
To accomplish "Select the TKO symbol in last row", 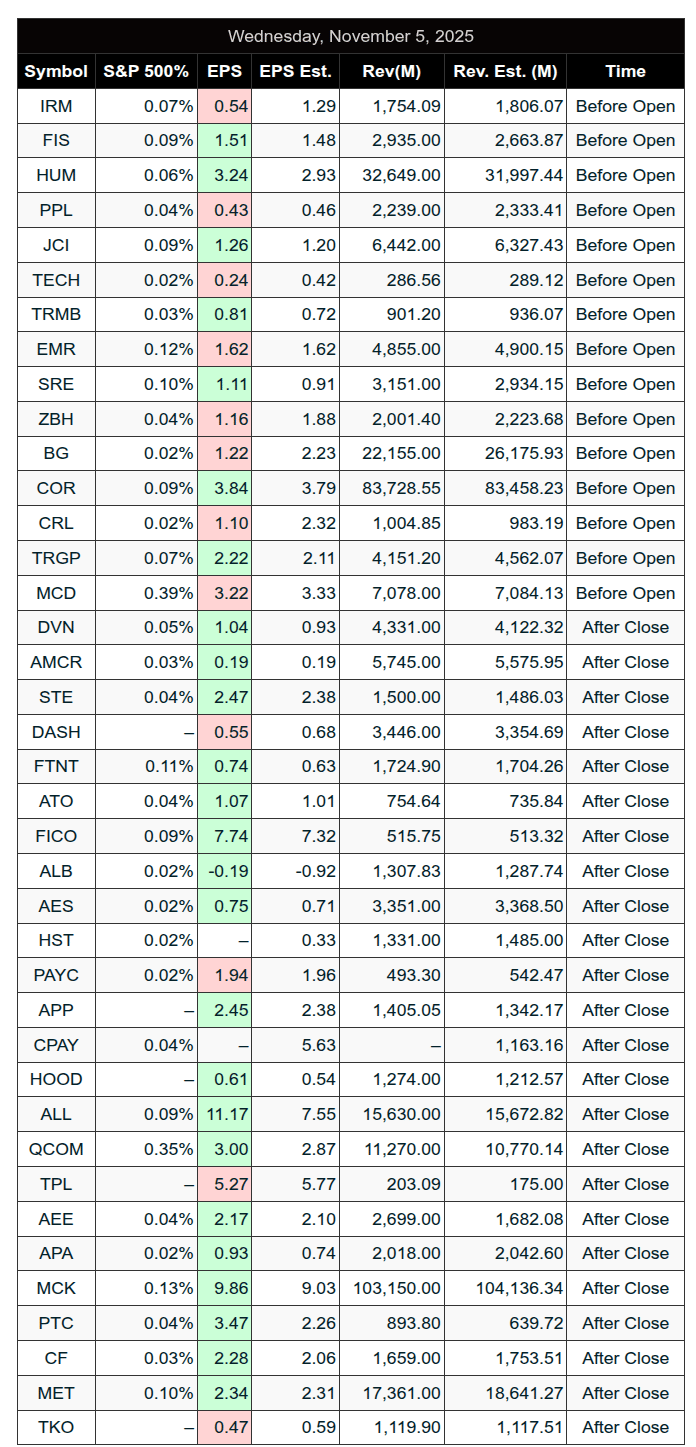I will pyautogui.click(x=56, y=1427).
